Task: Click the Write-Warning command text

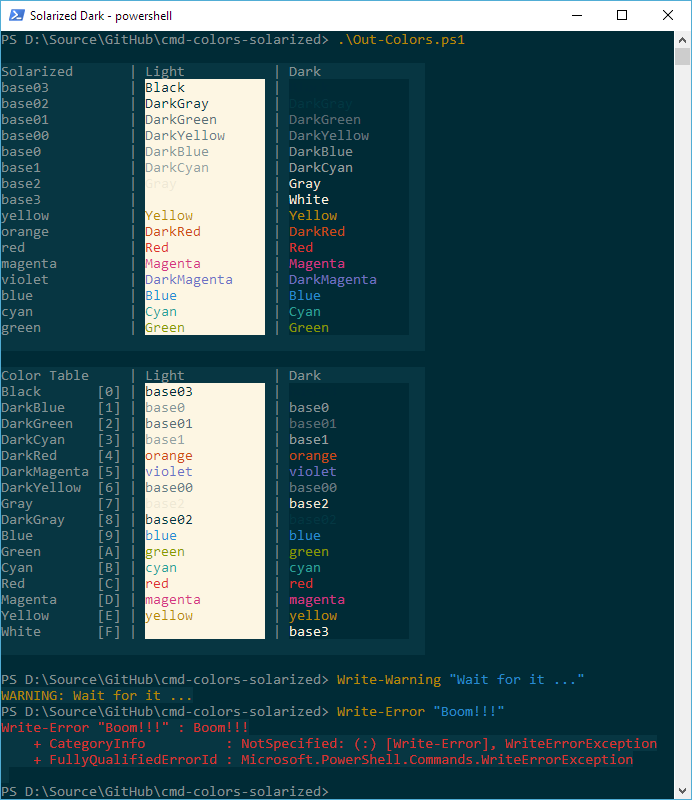Action: click(x=460, y=680)
